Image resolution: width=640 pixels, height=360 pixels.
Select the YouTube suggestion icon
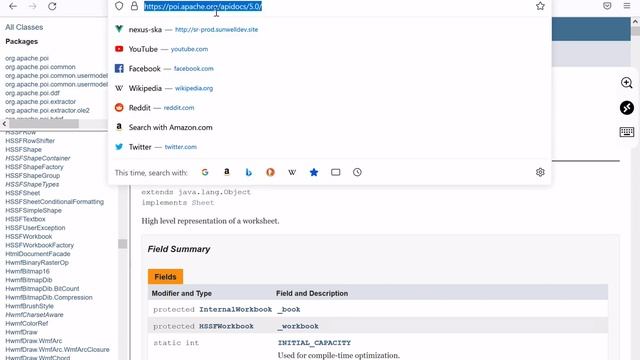pyautogui.click(x=119, y=49)
